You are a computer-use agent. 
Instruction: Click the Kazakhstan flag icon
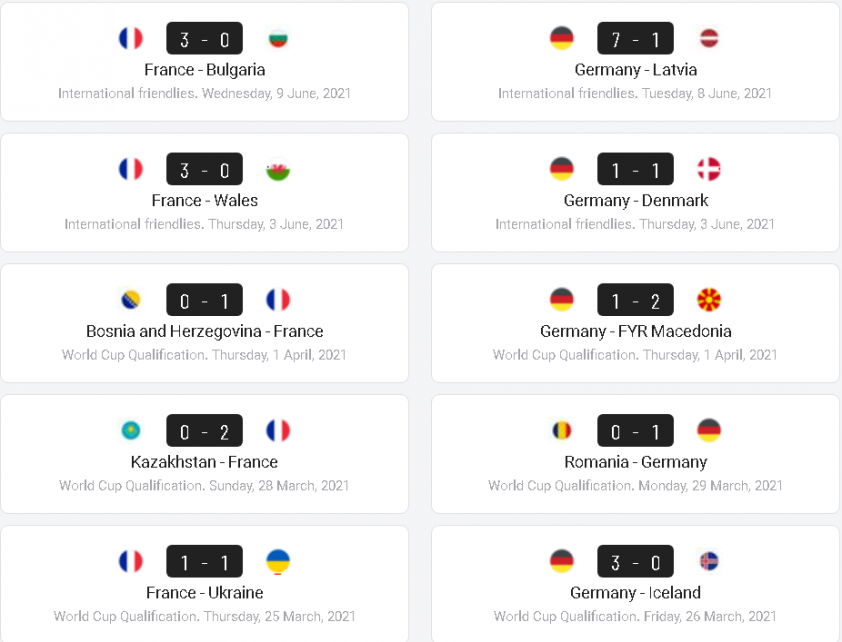pyautogui.click(x=131, y=431)
